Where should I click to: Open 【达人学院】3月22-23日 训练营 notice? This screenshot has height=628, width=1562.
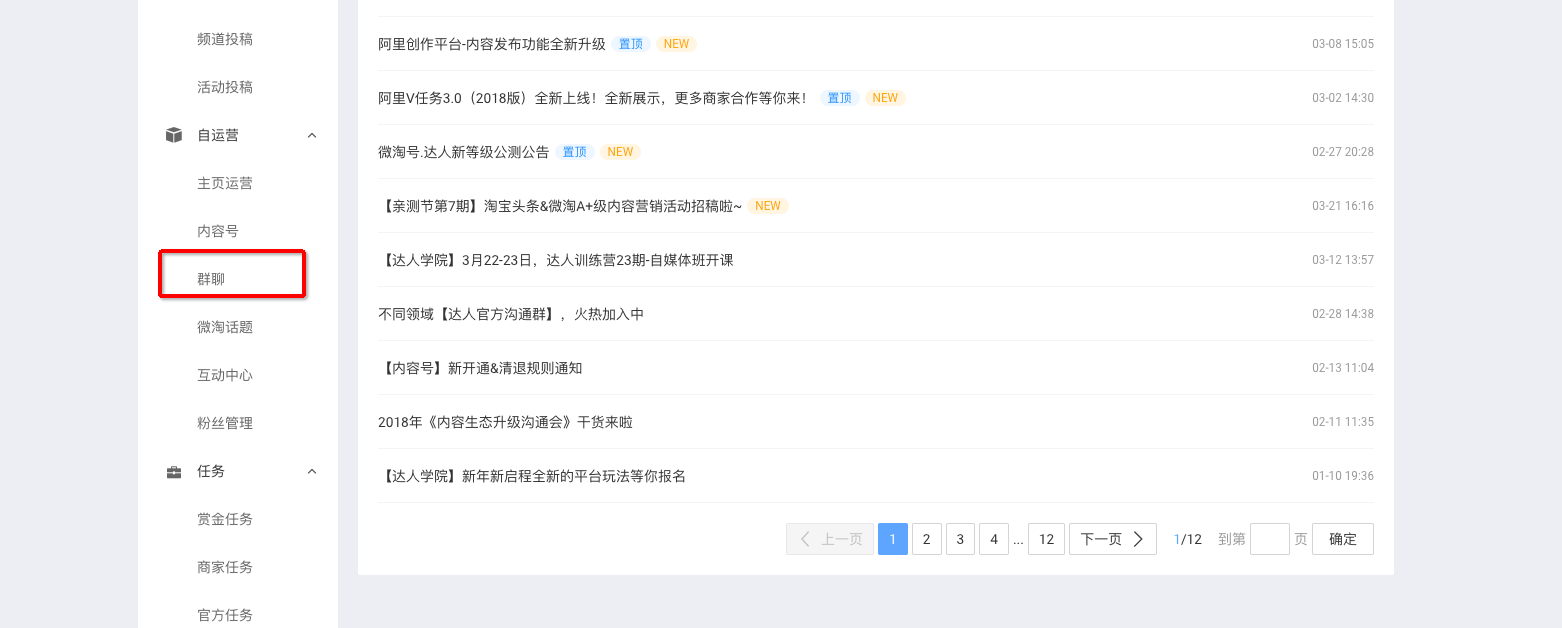[556, 260]
